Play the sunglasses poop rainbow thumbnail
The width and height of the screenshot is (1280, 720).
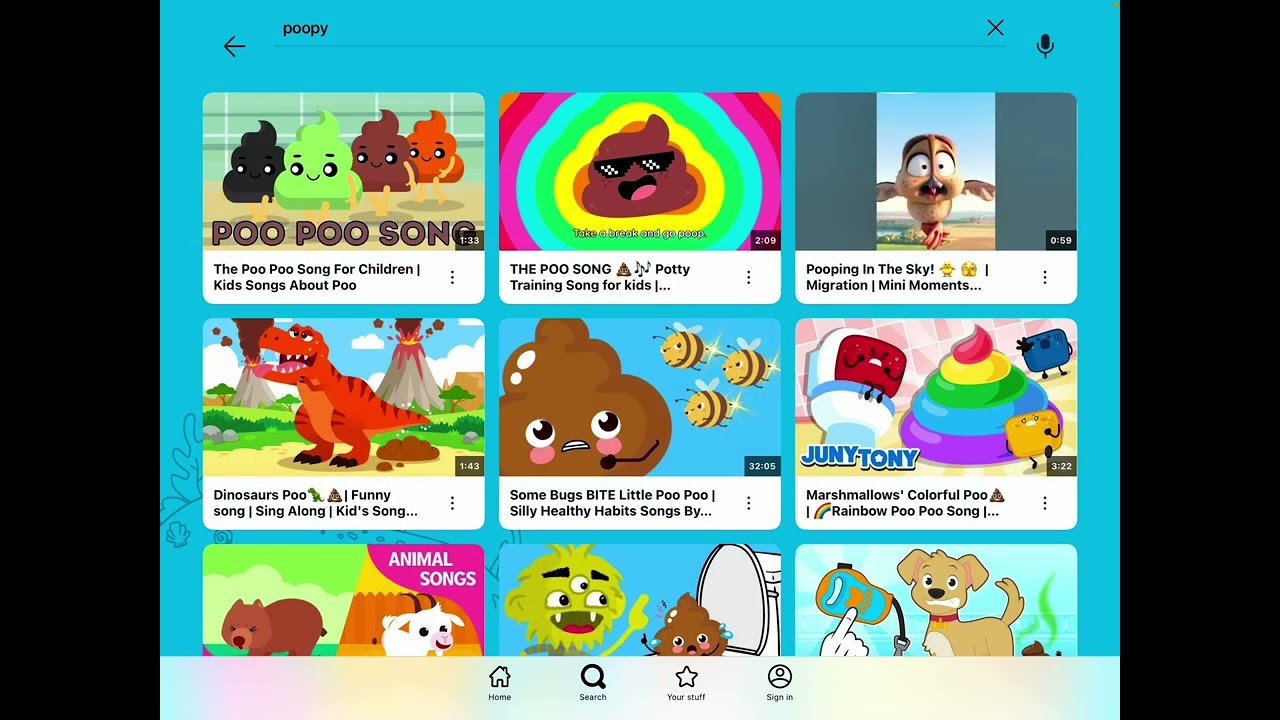coord(640,172)
